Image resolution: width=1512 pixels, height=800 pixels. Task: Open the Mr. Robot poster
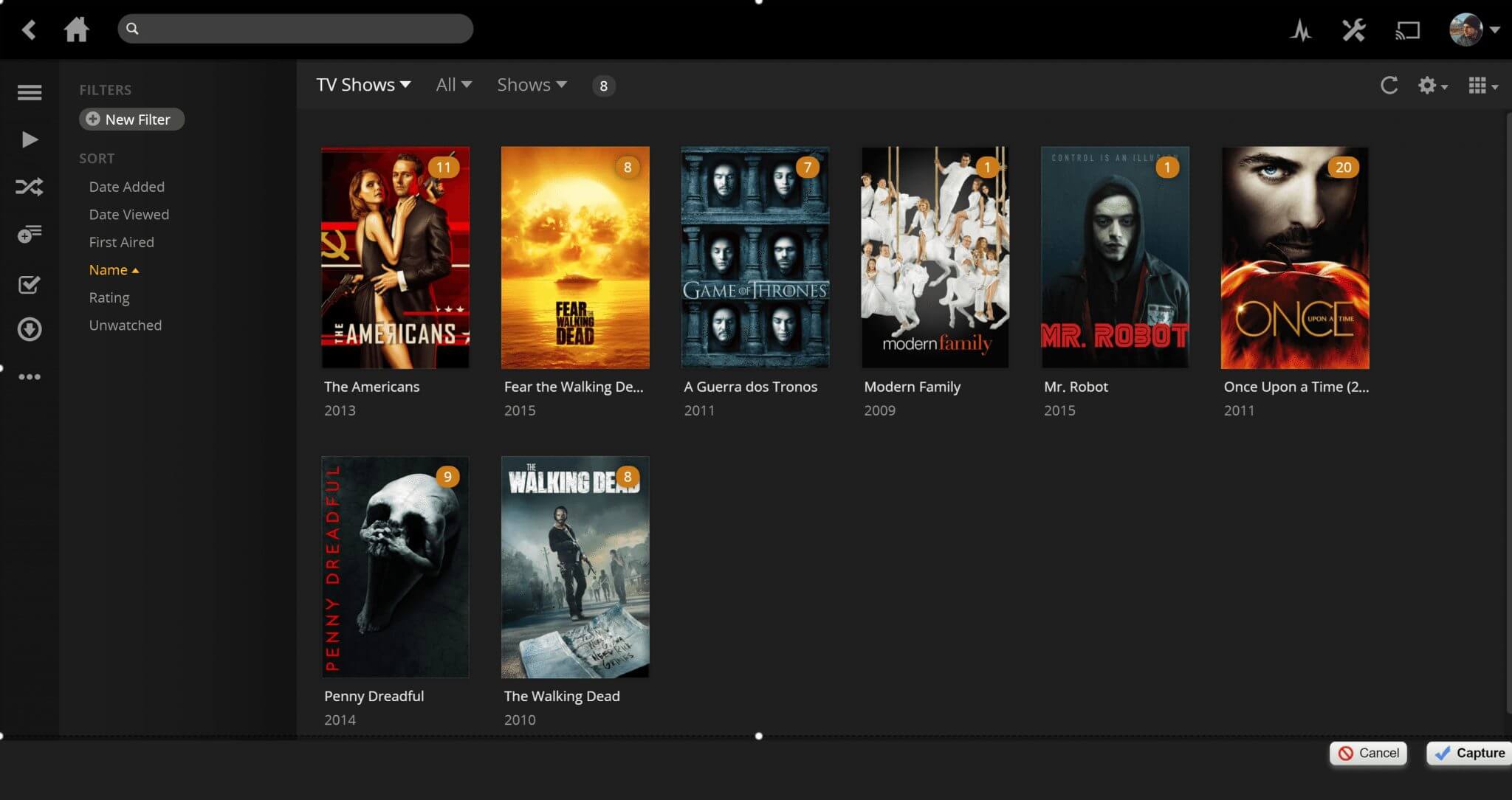[1115, 258]
